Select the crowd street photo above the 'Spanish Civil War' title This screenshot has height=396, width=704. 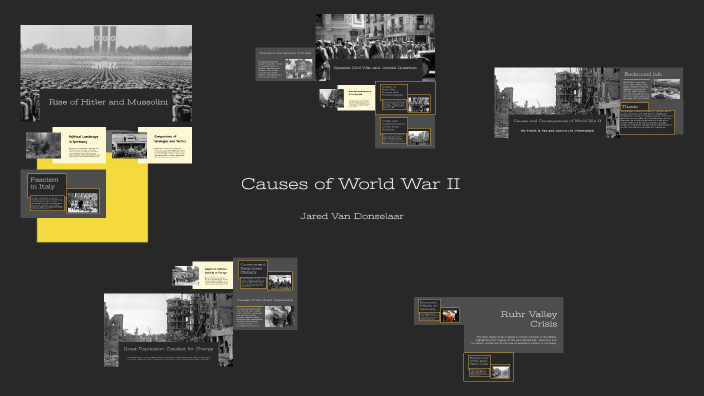coord(375,37)
